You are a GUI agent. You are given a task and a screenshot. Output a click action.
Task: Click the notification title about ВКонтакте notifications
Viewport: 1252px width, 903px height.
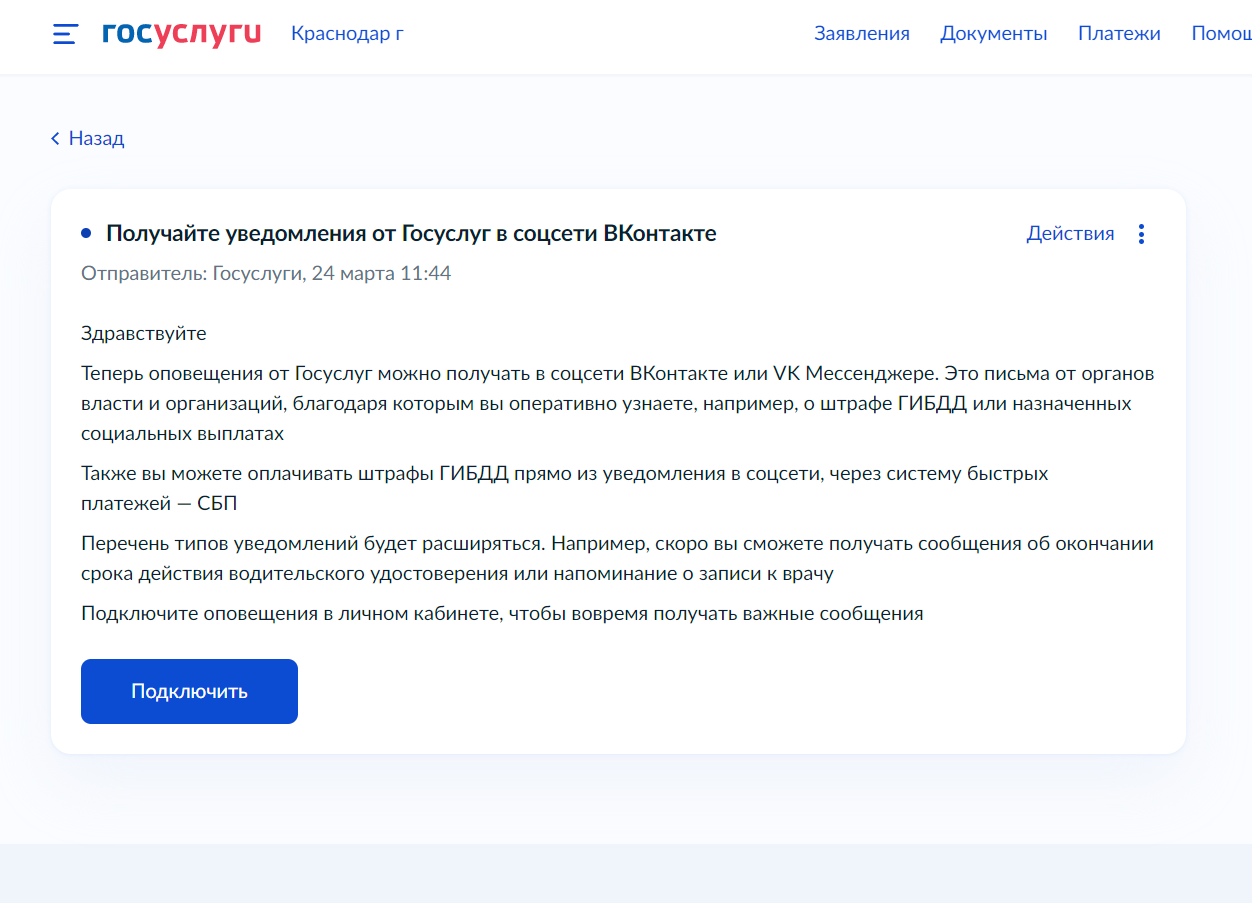point(411,233)
